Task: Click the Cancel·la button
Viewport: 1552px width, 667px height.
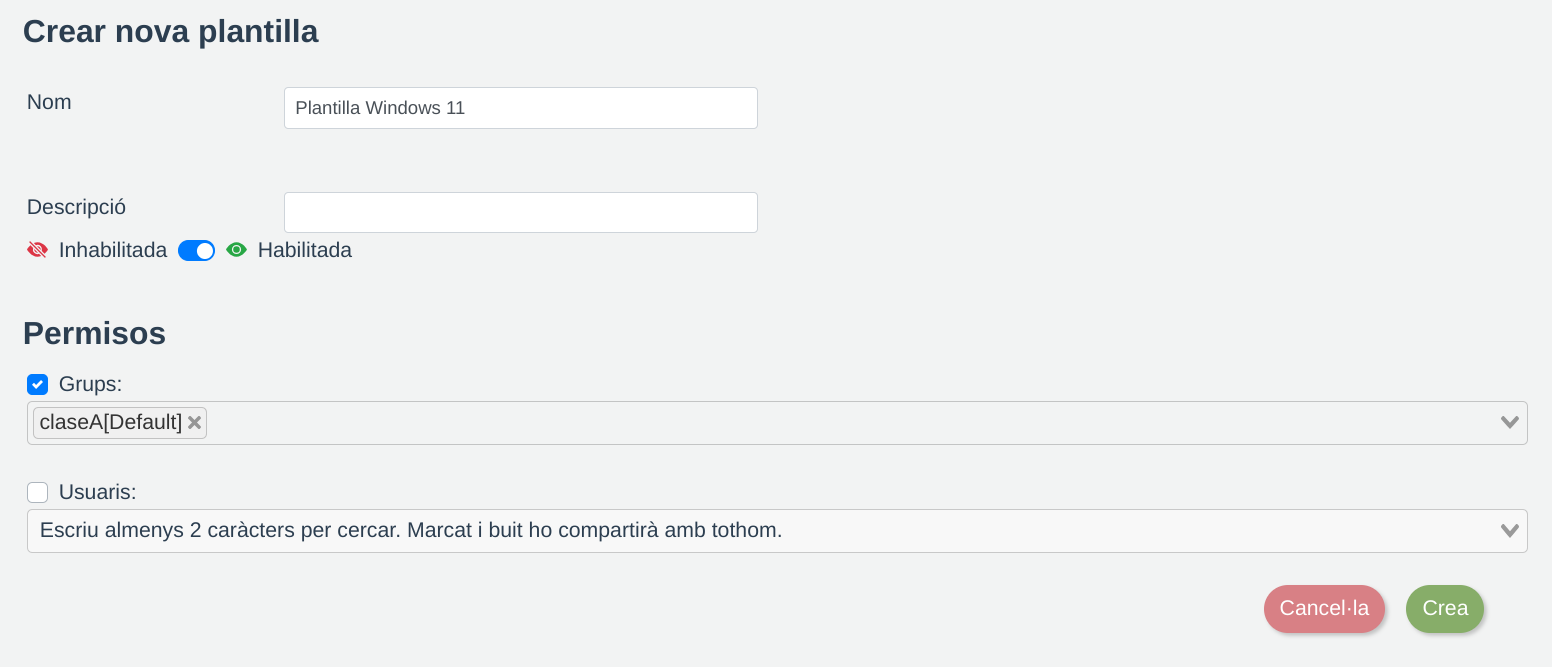Action: [x=1324, y=609]
